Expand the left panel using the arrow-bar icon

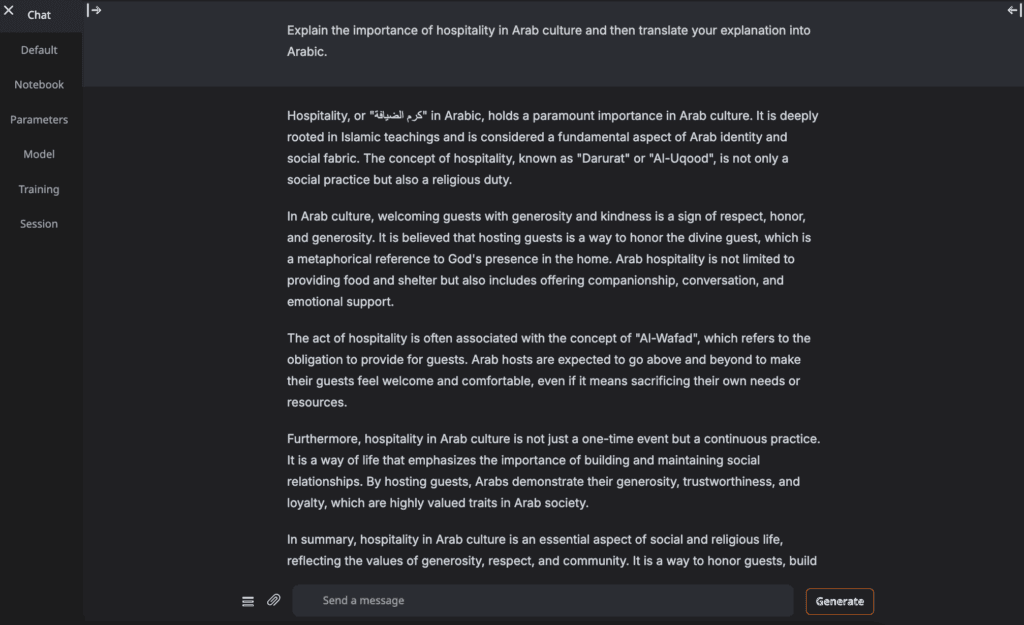[x=94, y=10]
